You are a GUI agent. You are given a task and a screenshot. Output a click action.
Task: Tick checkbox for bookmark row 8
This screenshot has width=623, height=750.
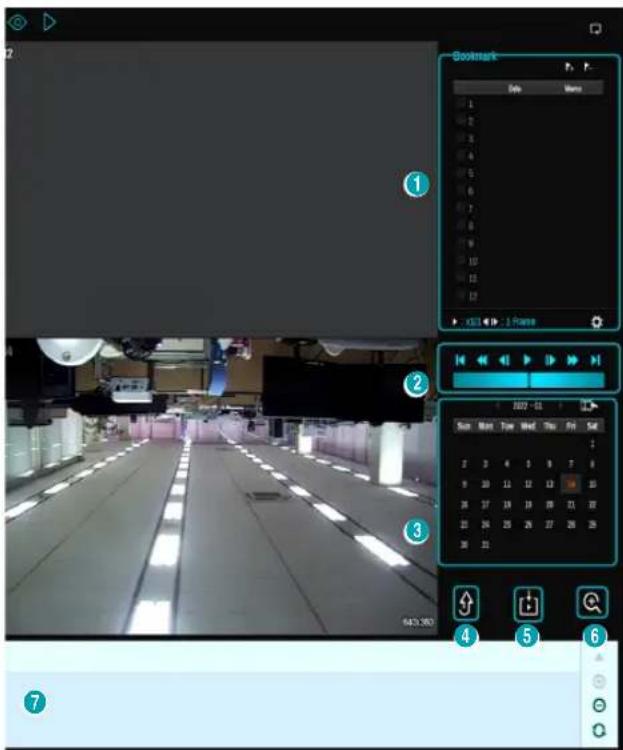[461, 225]
